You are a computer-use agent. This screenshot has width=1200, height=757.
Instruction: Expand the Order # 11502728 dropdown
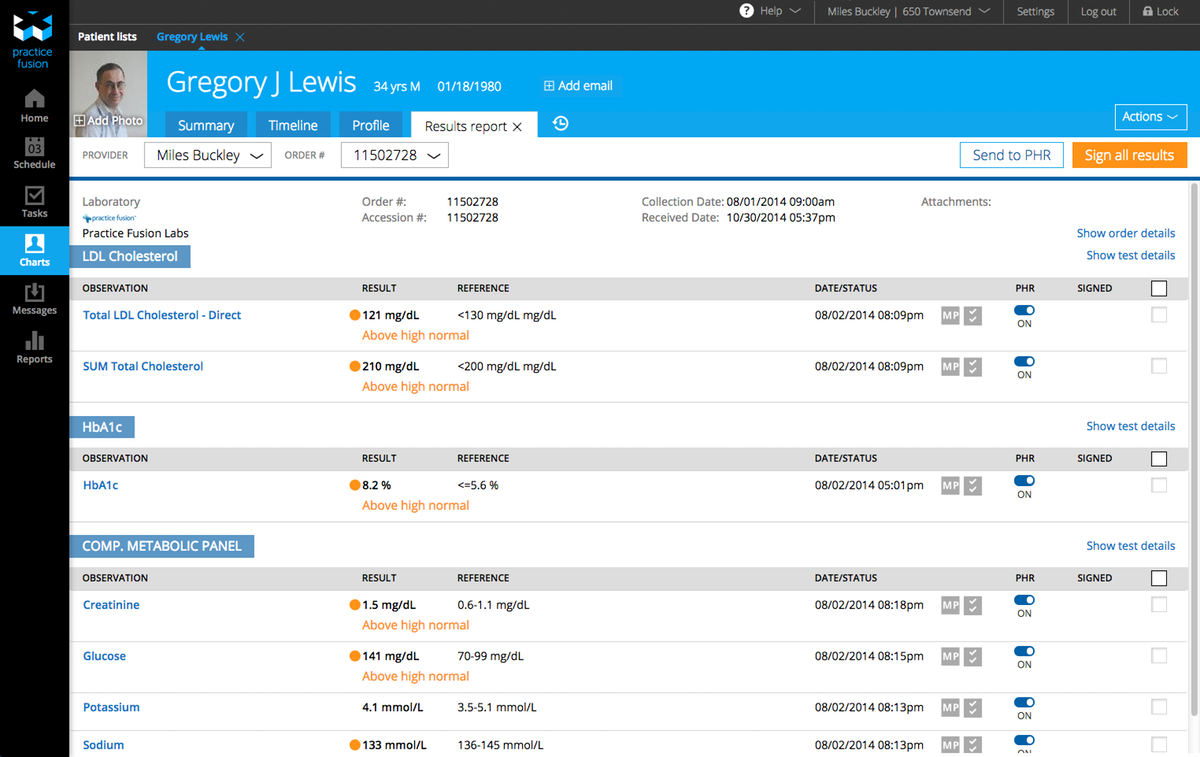395,155
